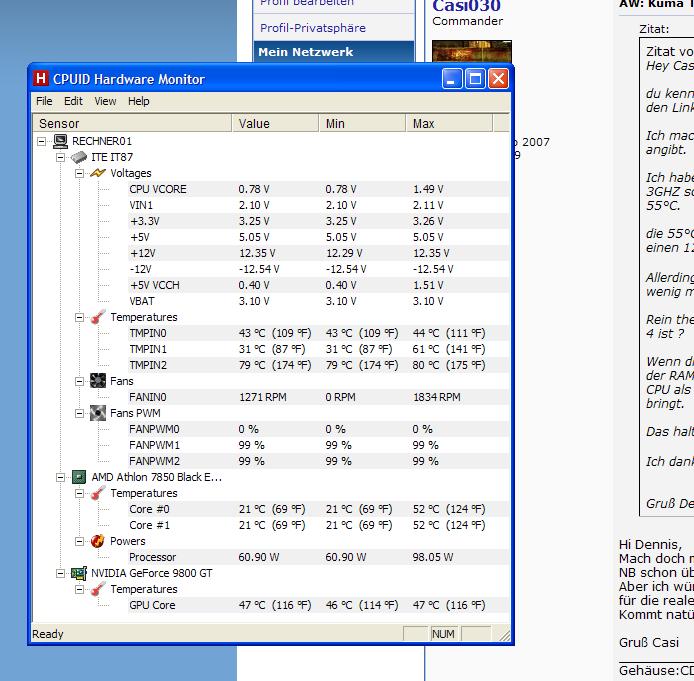The width and height of the screenshot is (694, 681).
Task: Collapse the AMD Athlon 7850 node
Action: click(x=61, y=477)
